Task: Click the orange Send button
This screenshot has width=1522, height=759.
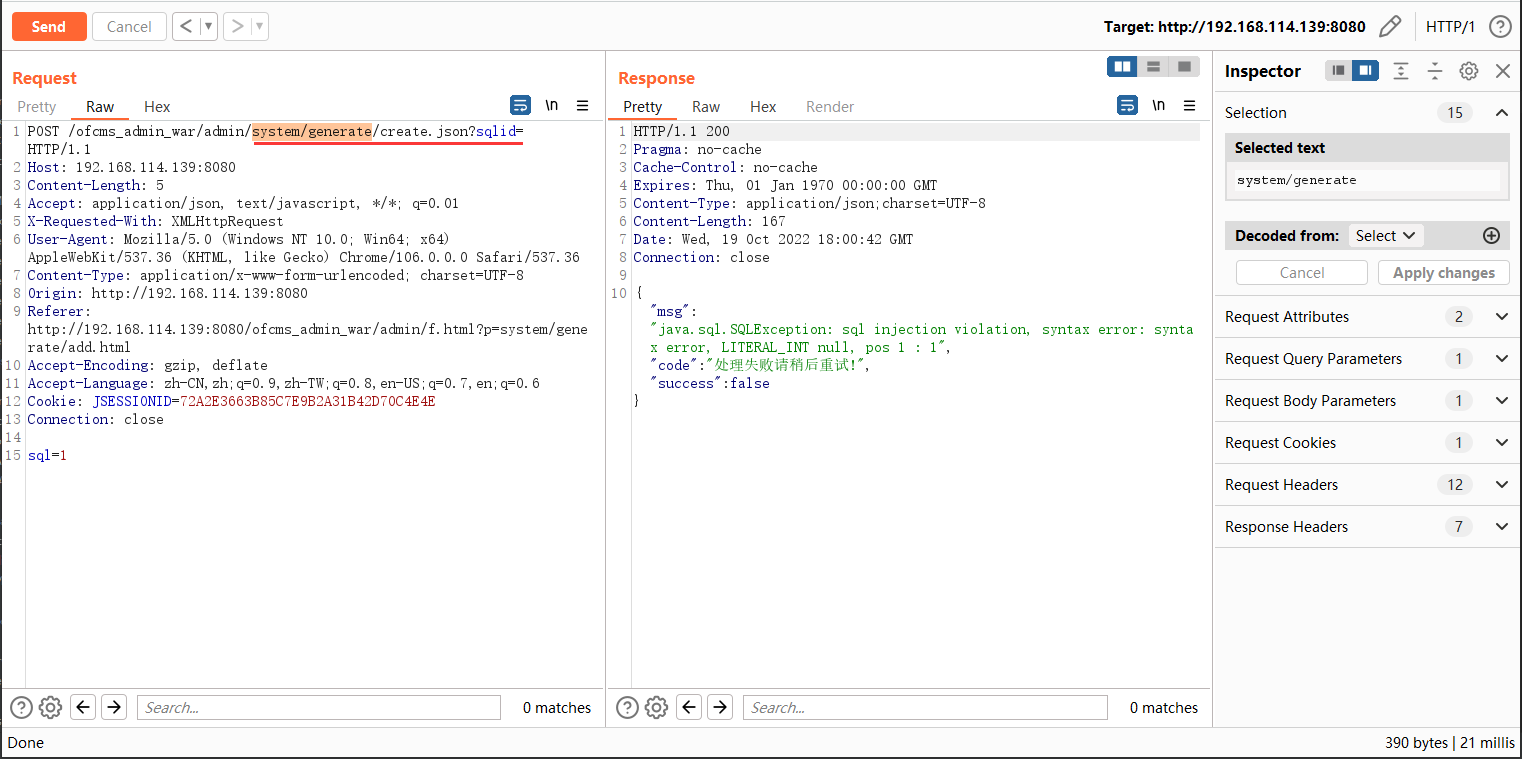Action: (x=49, y=27)
